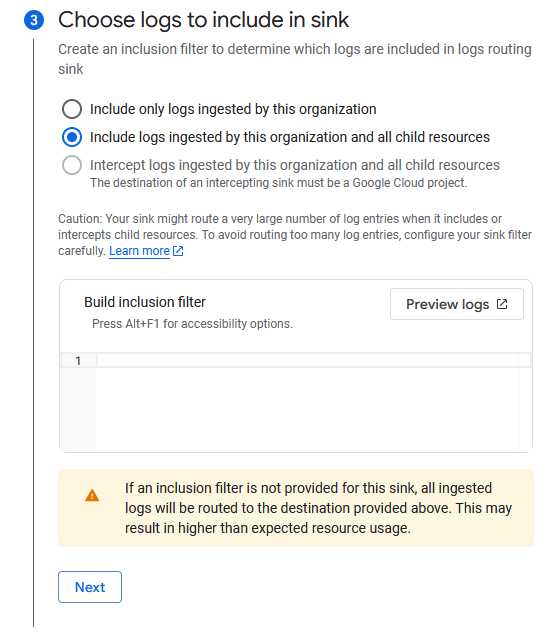
Task: Click the "Choose logs to include in sink" heading
Action: pyautogui.click(x=203, y=20)
